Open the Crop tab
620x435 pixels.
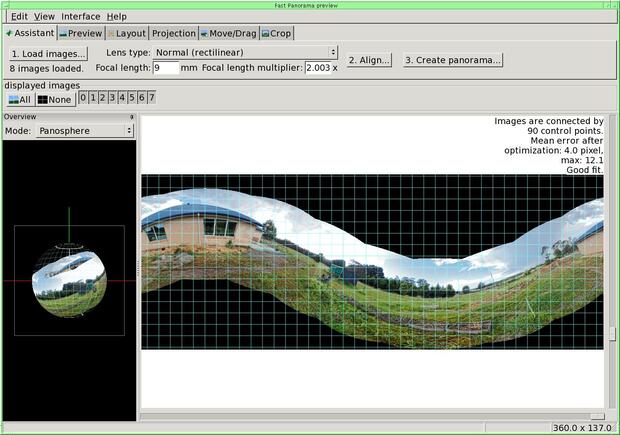click(x=277, y=33)
